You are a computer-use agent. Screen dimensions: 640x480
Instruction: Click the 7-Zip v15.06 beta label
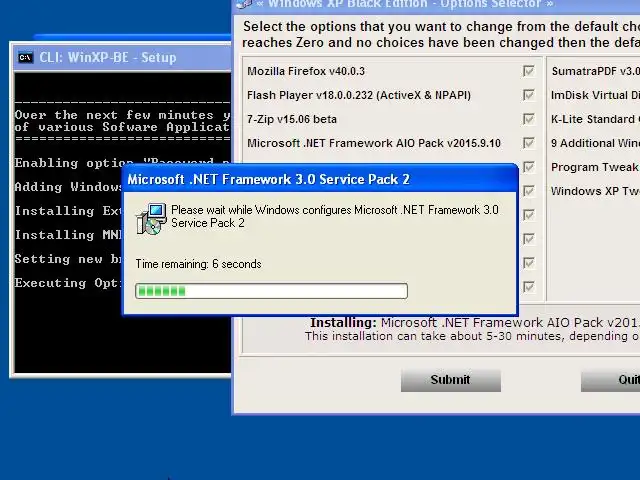pos(292,119)
